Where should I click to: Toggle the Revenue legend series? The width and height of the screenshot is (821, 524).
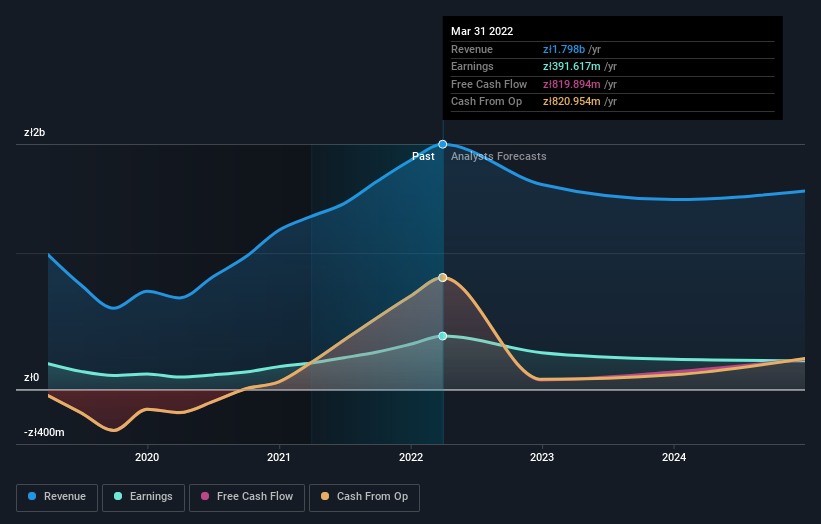57,497
